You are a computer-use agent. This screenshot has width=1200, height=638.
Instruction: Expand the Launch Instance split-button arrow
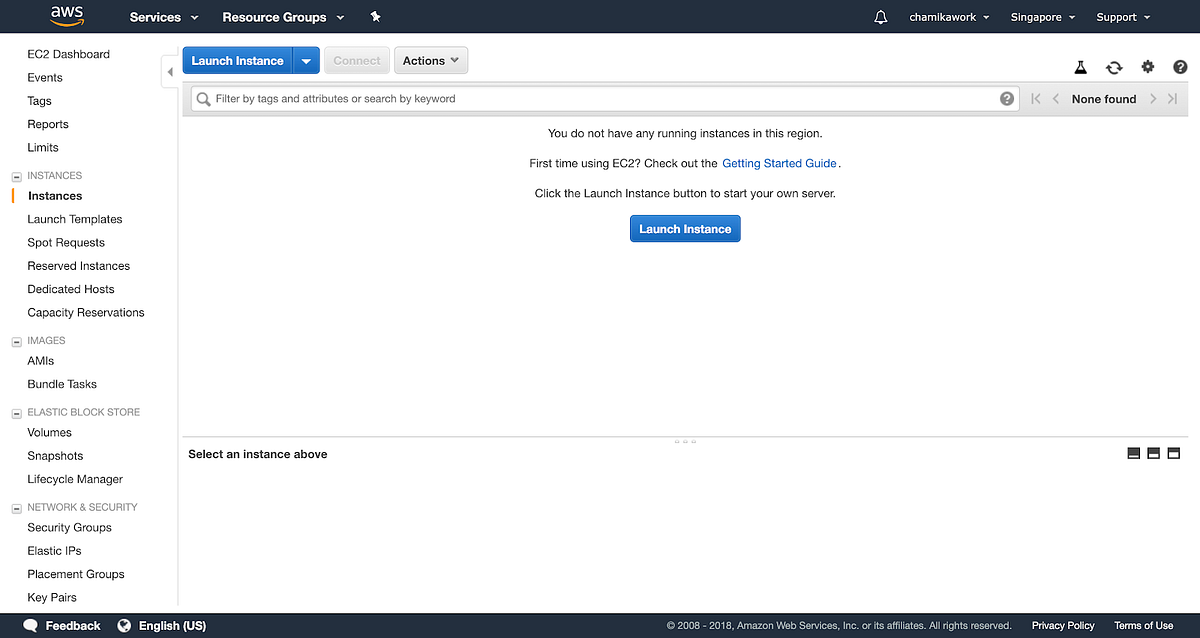tap(306, 60)
